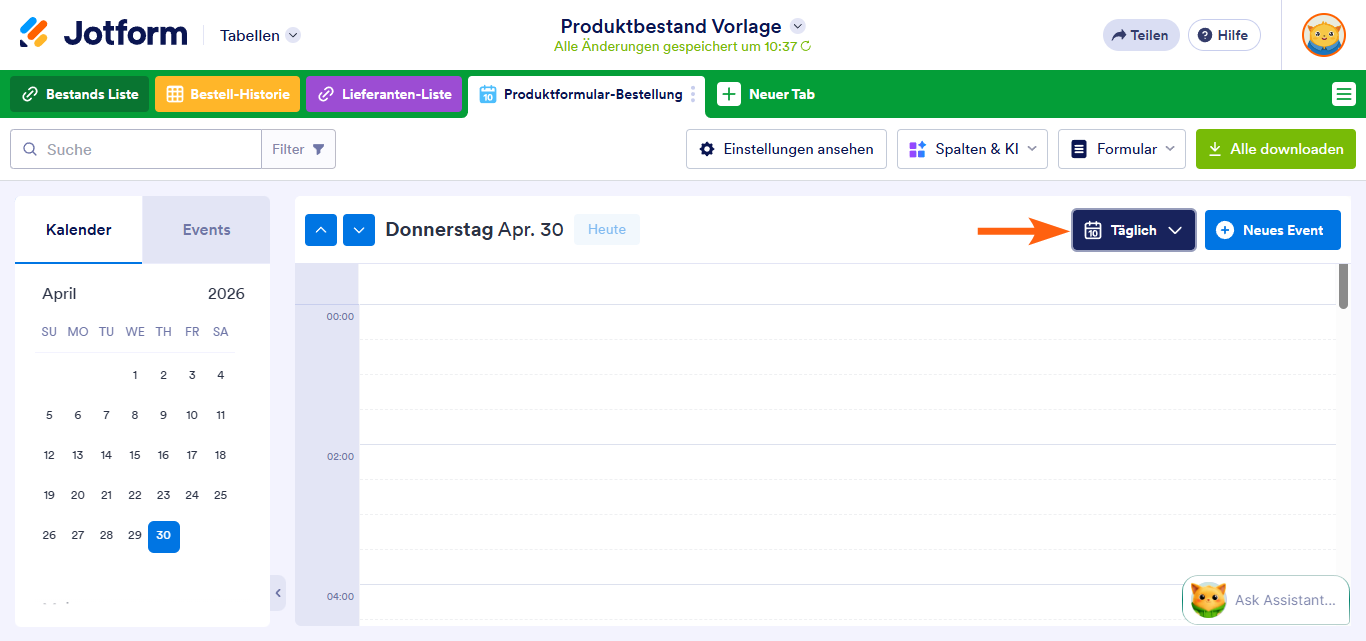Select April 7 in the mini calendar
This screenshot has height=641, width=1366.
coord(106,415)
